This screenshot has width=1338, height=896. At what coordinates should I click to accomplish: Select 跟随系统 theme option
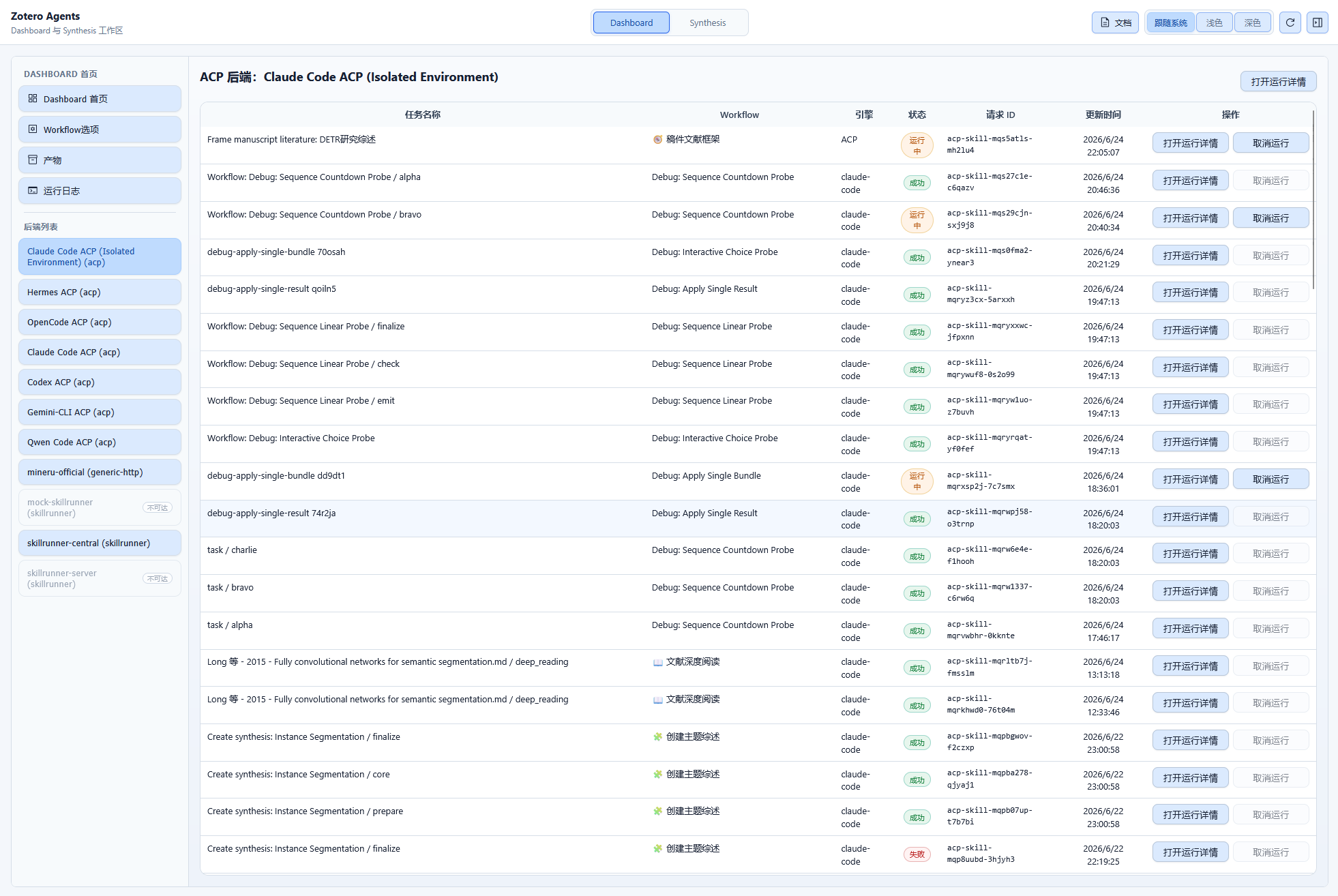coord(1171,23)
